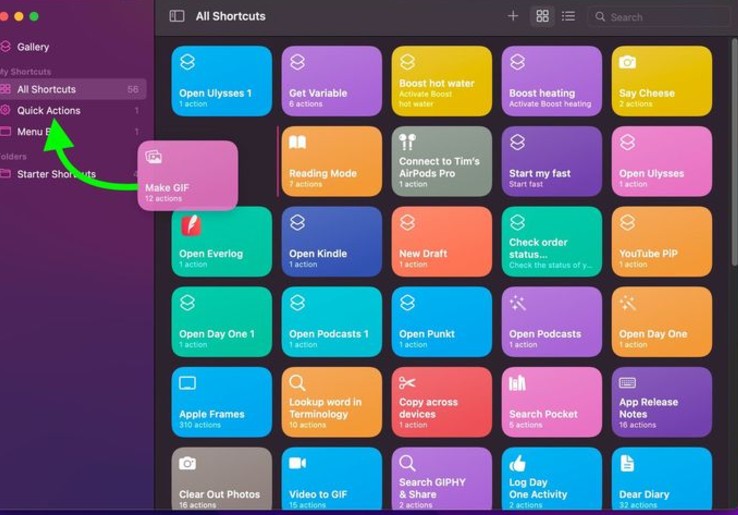Focus the Search field
The width and height of the screenshot is (738, 515).
point(660,17)
